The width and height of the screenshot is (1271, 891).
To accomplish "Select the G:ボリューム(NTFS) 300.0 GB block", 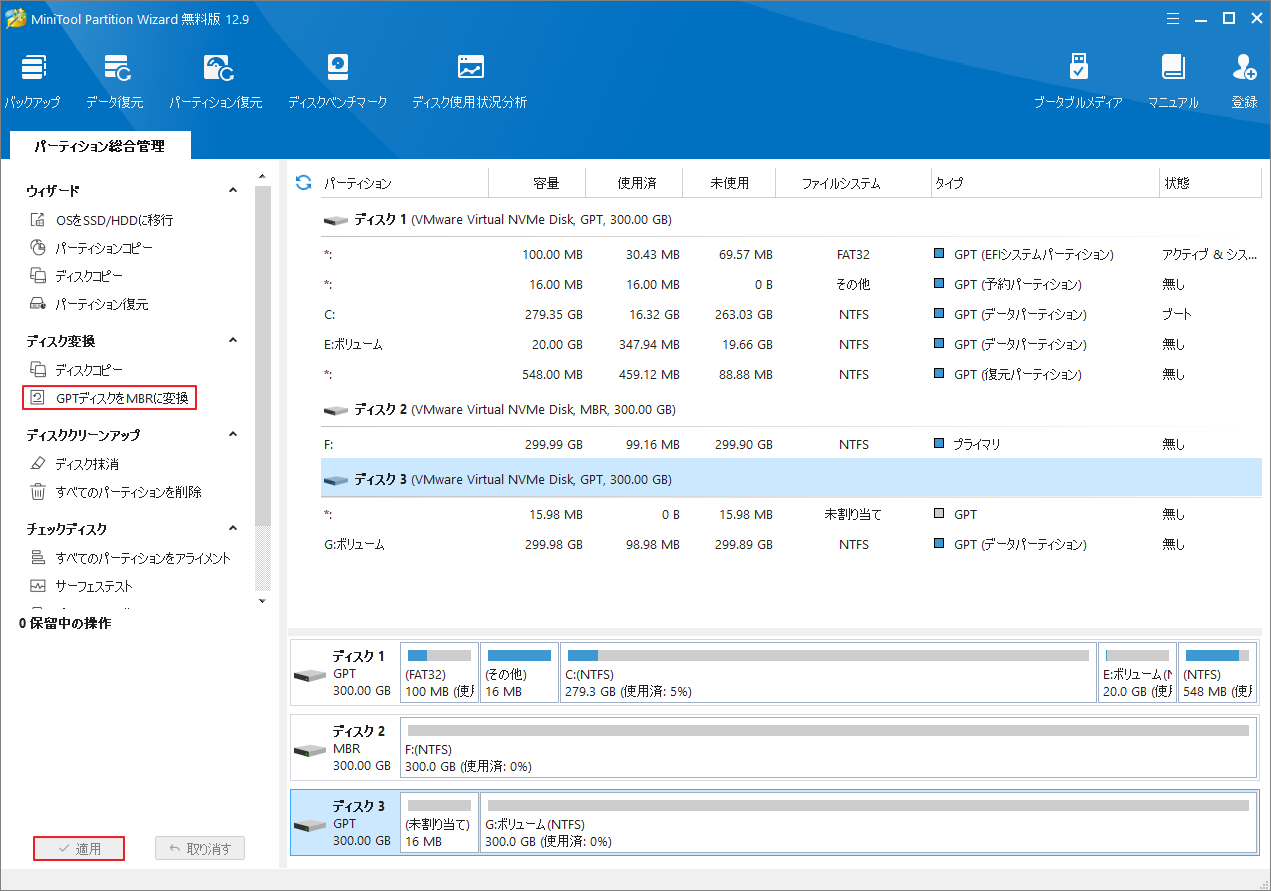I will click(x=868, y=823).
